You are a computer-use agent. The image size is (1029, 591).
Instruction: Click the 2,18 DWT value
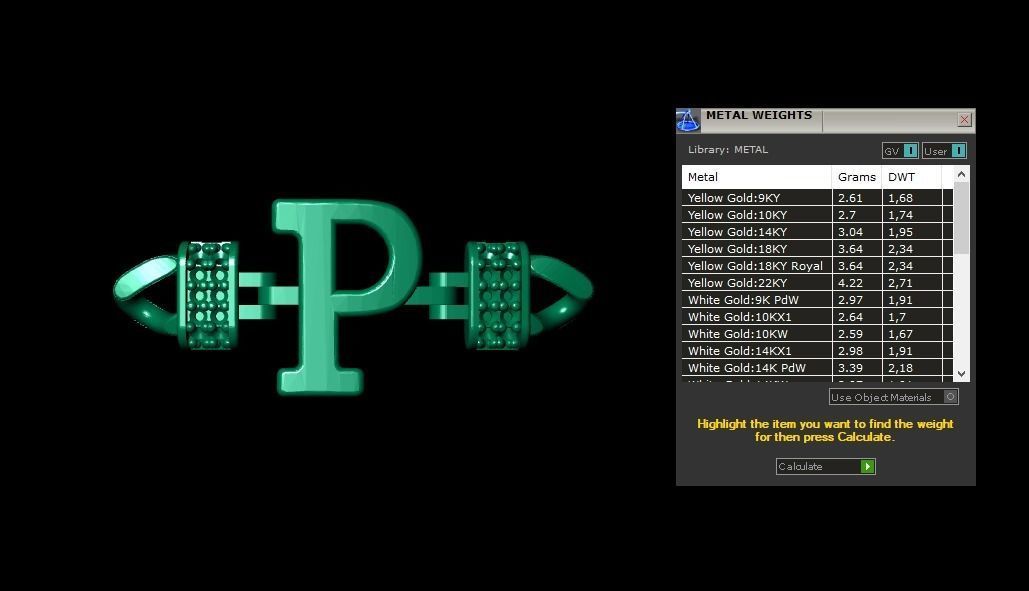[x=900, y=368]
